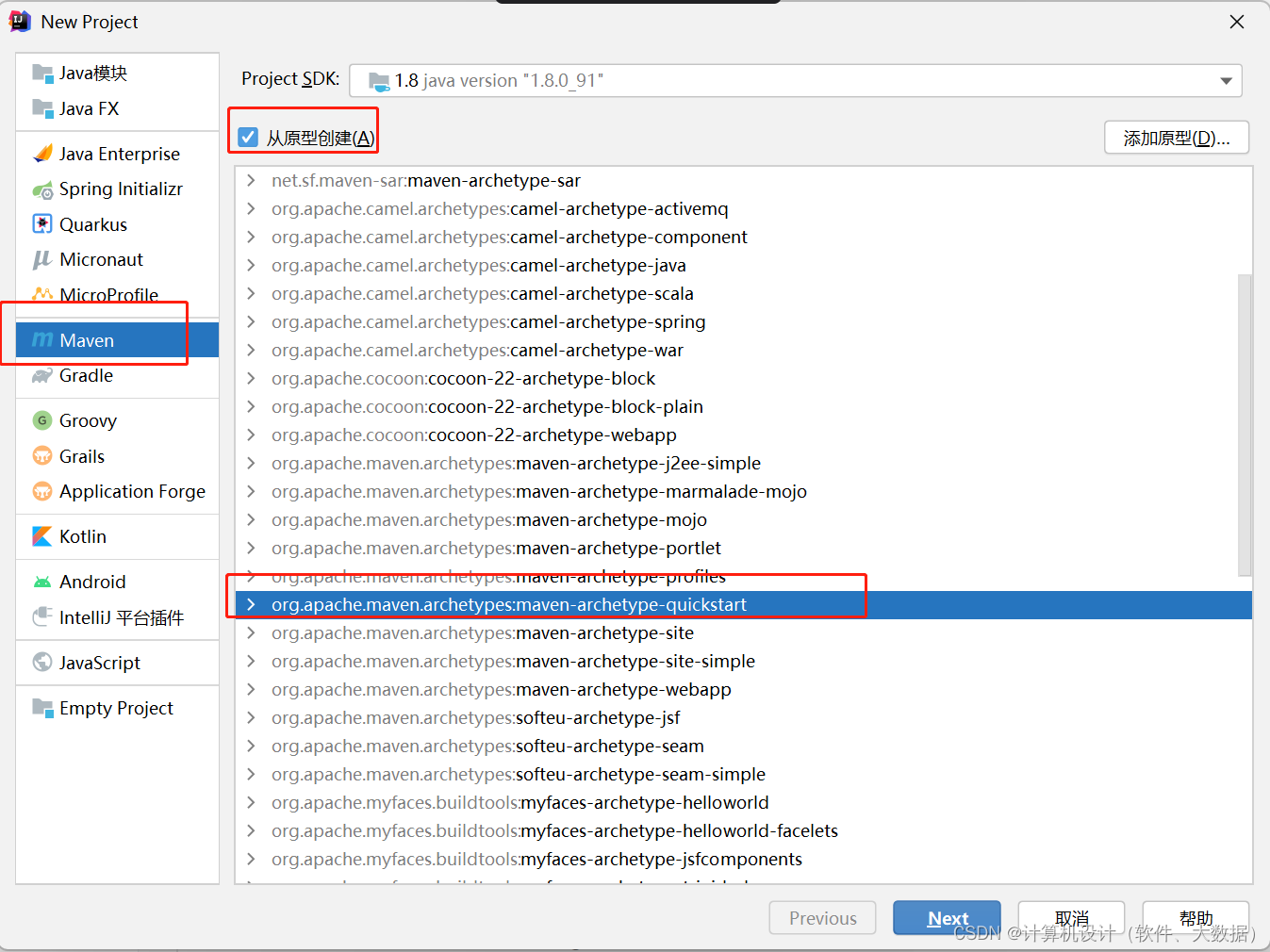Viewport: 1270px width, 952px height.
Task: Select maven-archetype-mojo row text
Action: pyautogui.click(x=489, y=519)
